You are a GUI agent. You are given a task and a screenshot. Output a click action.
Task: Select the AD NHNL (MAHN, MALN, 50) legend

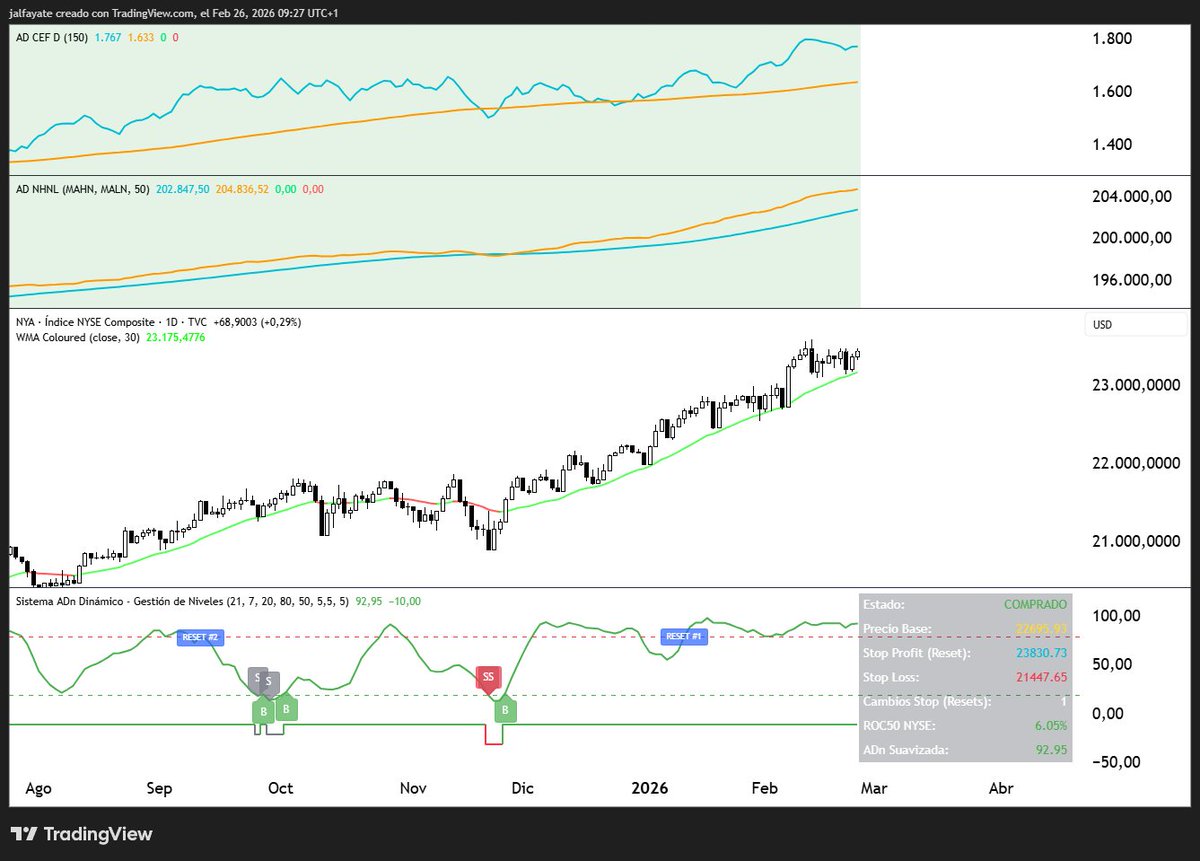(x=82, y=189)
